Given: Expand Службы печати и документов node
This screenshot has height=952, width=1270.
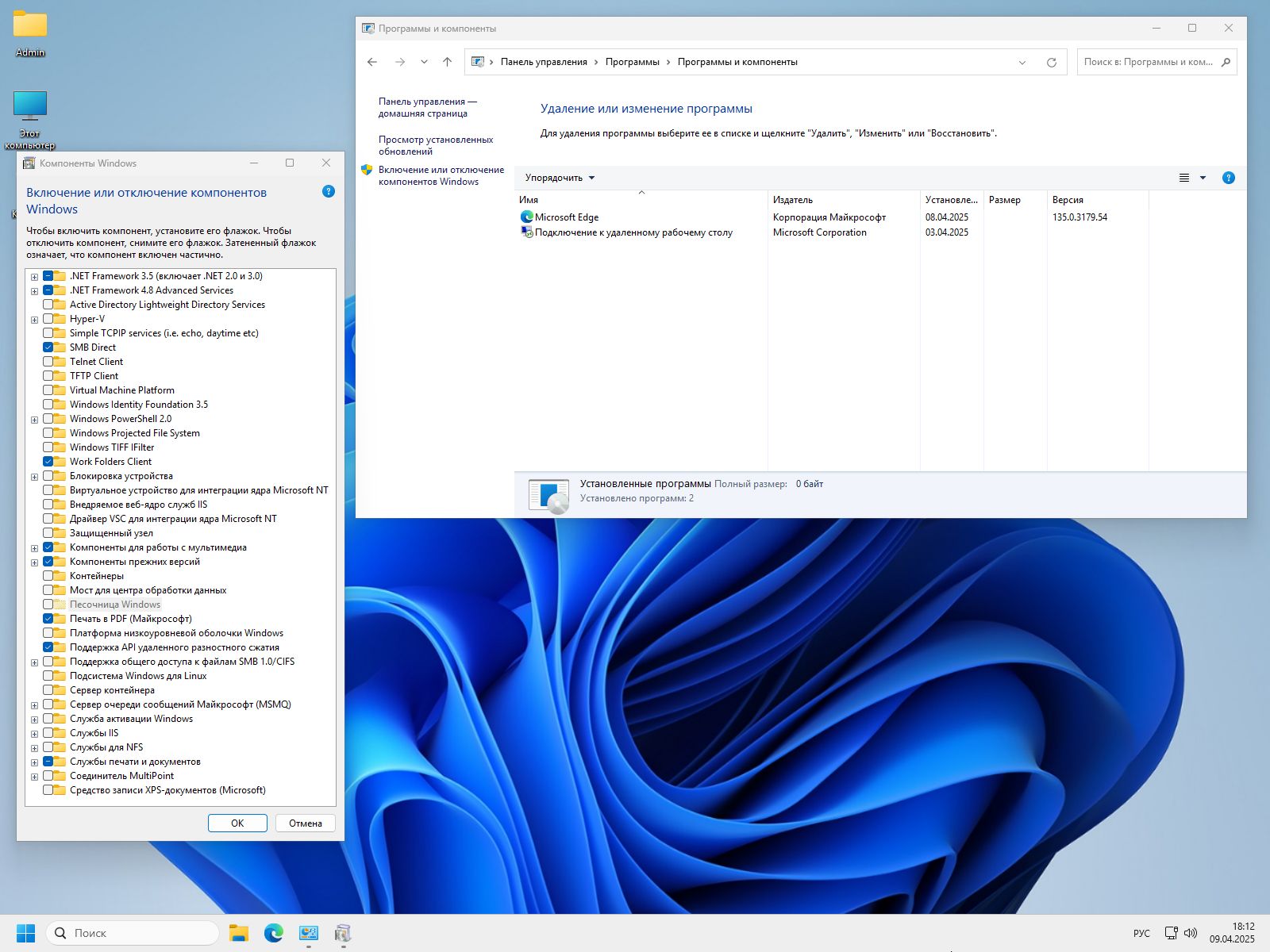Looking at the screenshot, I should click(34, 762).
